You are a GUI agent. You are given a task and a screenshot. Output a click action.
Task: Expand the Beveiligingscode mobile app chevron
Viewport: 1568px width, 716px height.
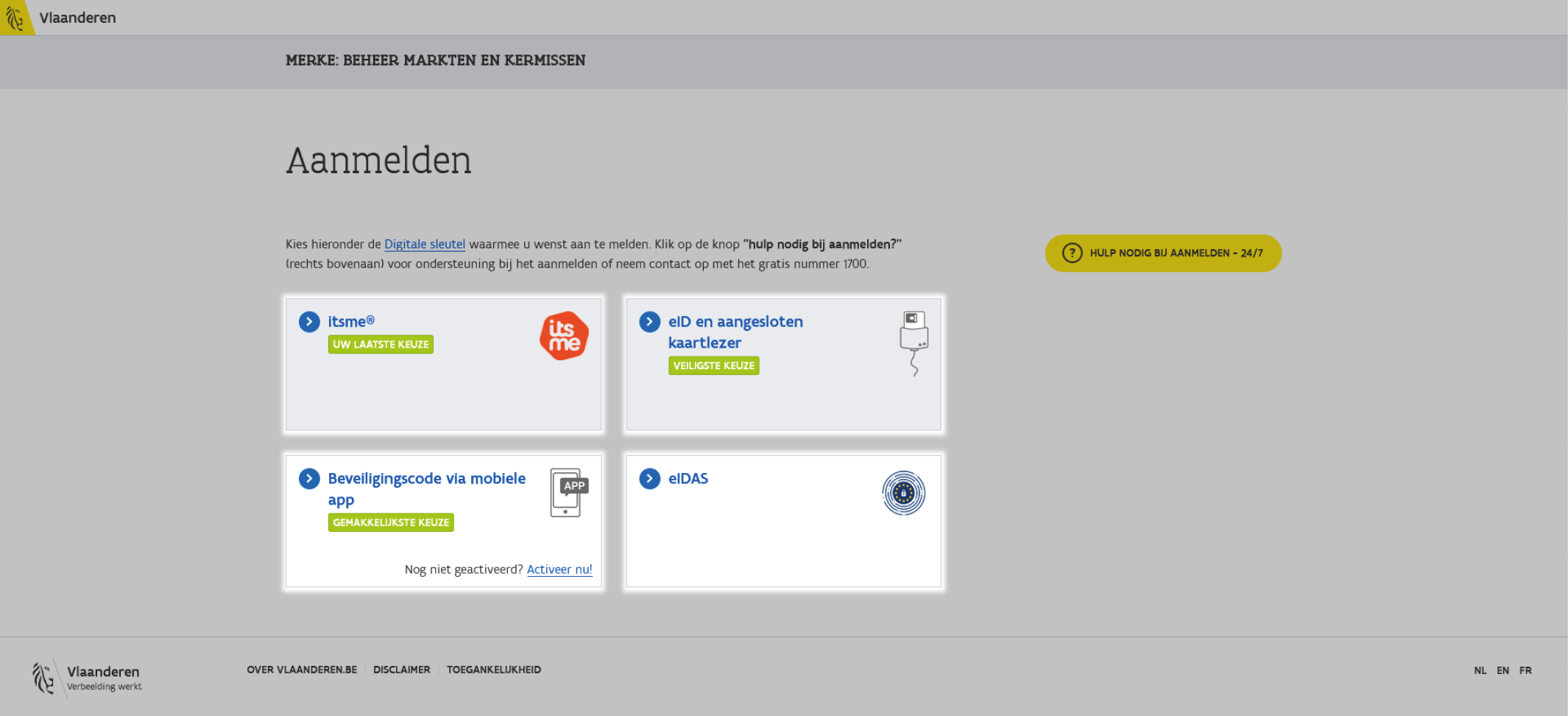tap(309, 479)
